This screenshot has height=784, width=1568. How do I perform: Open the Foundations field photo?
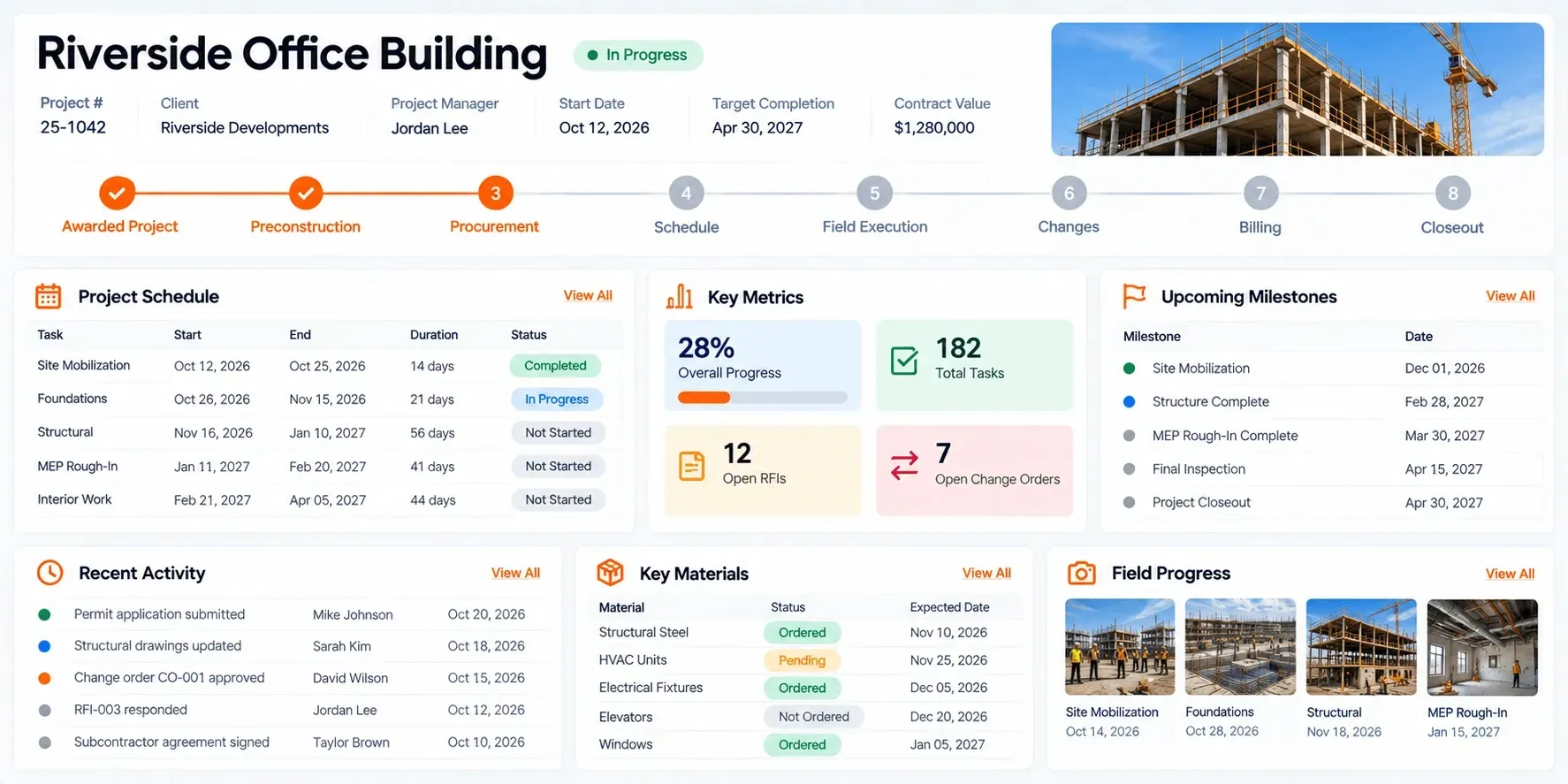coord(1240,647)
